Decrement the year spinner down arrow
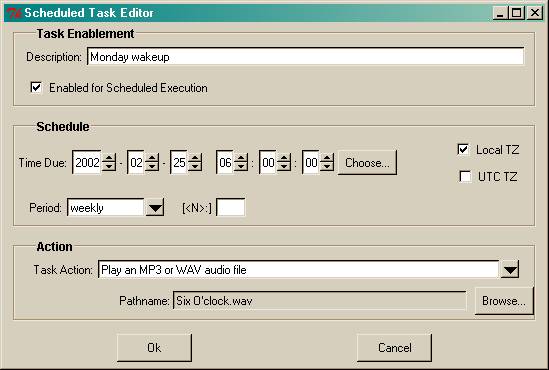Screen dimensions: 549x370 [109, 167]
